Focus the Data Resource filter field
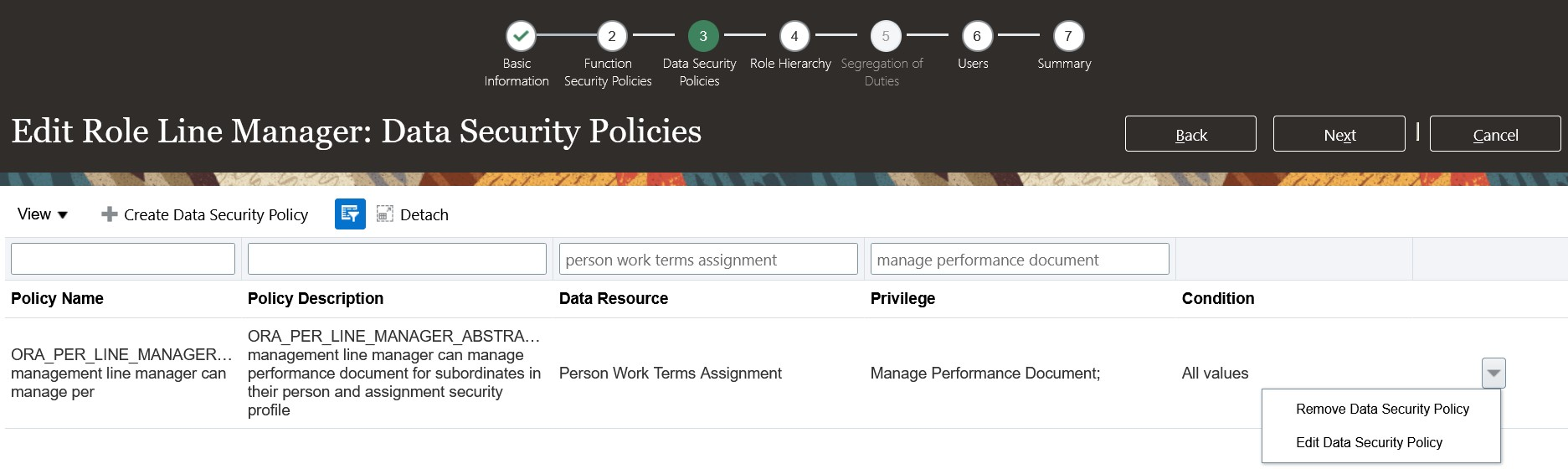The height and width of the screenshot is (469, 1568). pyautogui.click(x=708, y=259)
